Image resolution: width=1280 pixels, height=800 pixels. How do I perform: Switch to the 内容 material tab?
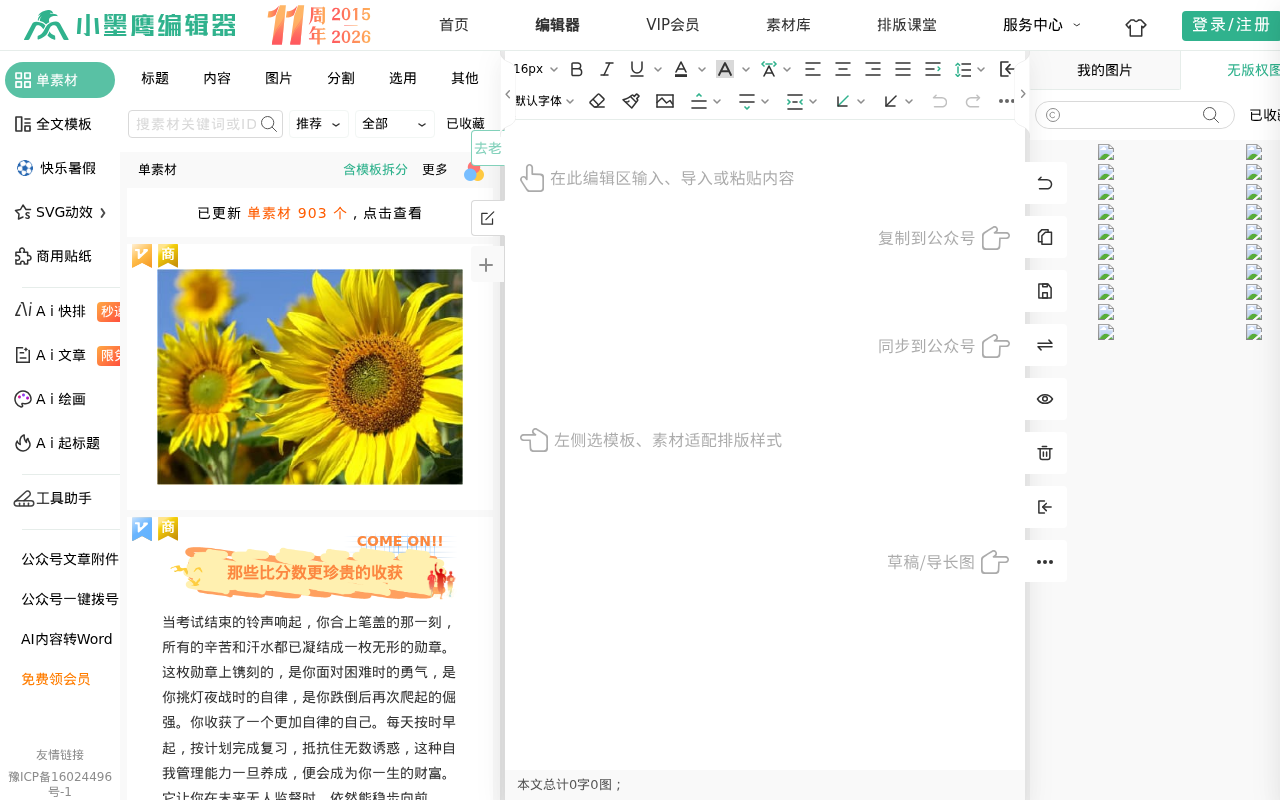pos(217,78)
